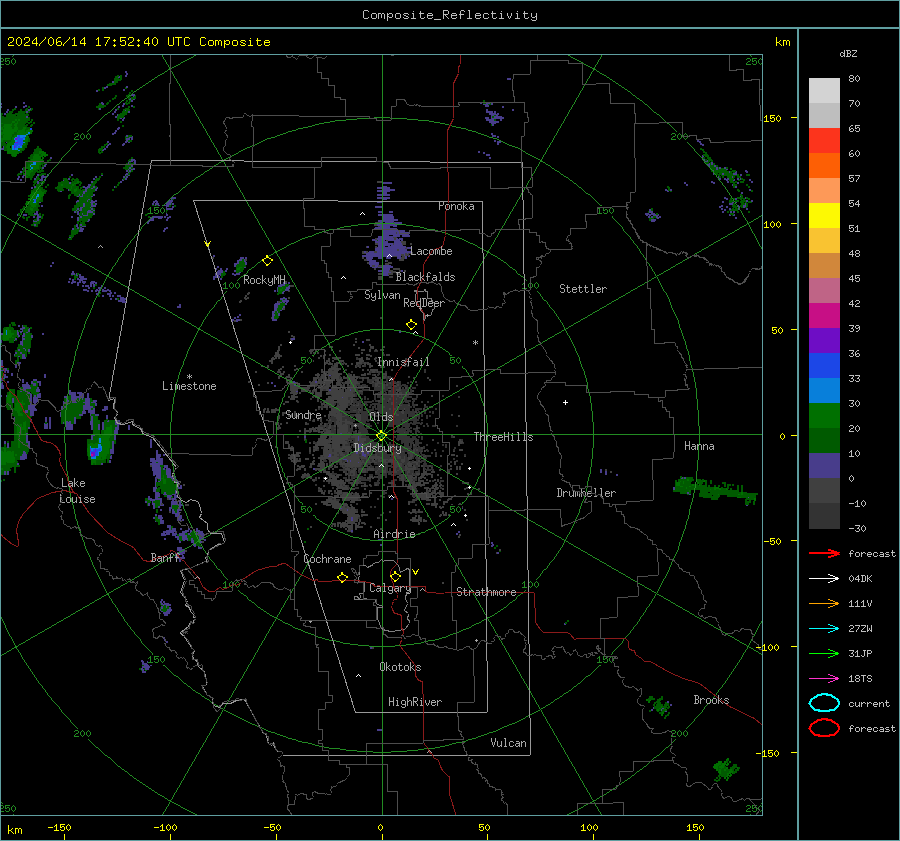The height and width of the screenshot is (841, 900).
Task: Click the radar-site diamond at Didsbury center
Action: point(381,436)
